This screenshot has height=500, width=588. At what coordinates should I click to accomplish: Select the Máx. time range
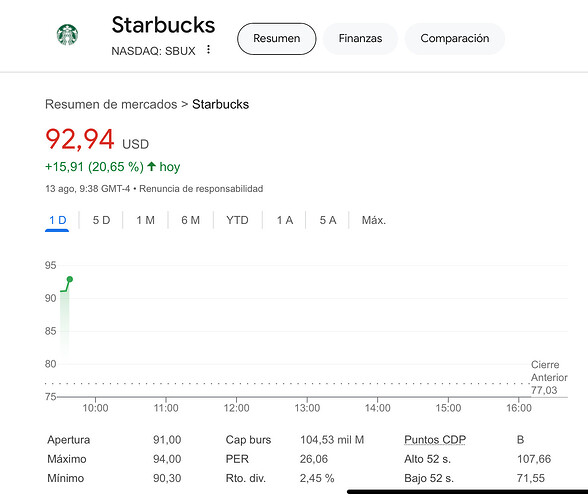pyautogui.click(x=374, y=220)
